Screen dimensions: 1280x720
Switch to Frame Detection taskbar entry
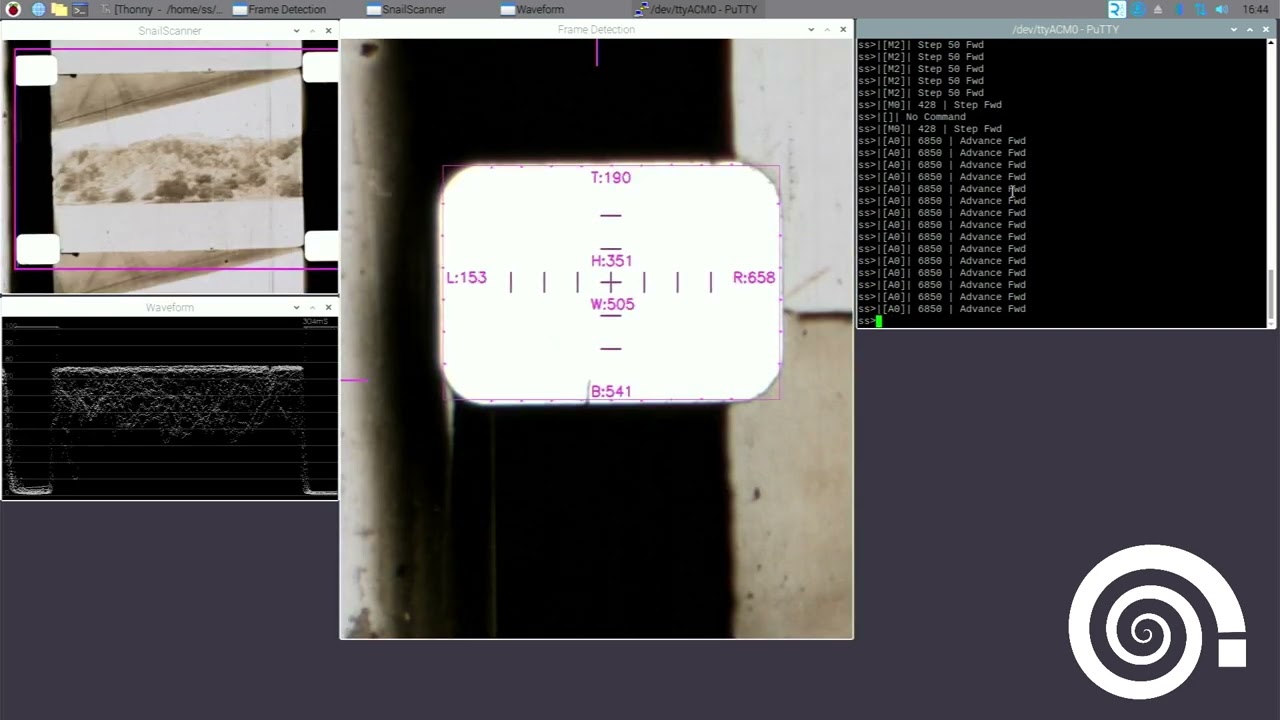279,9
